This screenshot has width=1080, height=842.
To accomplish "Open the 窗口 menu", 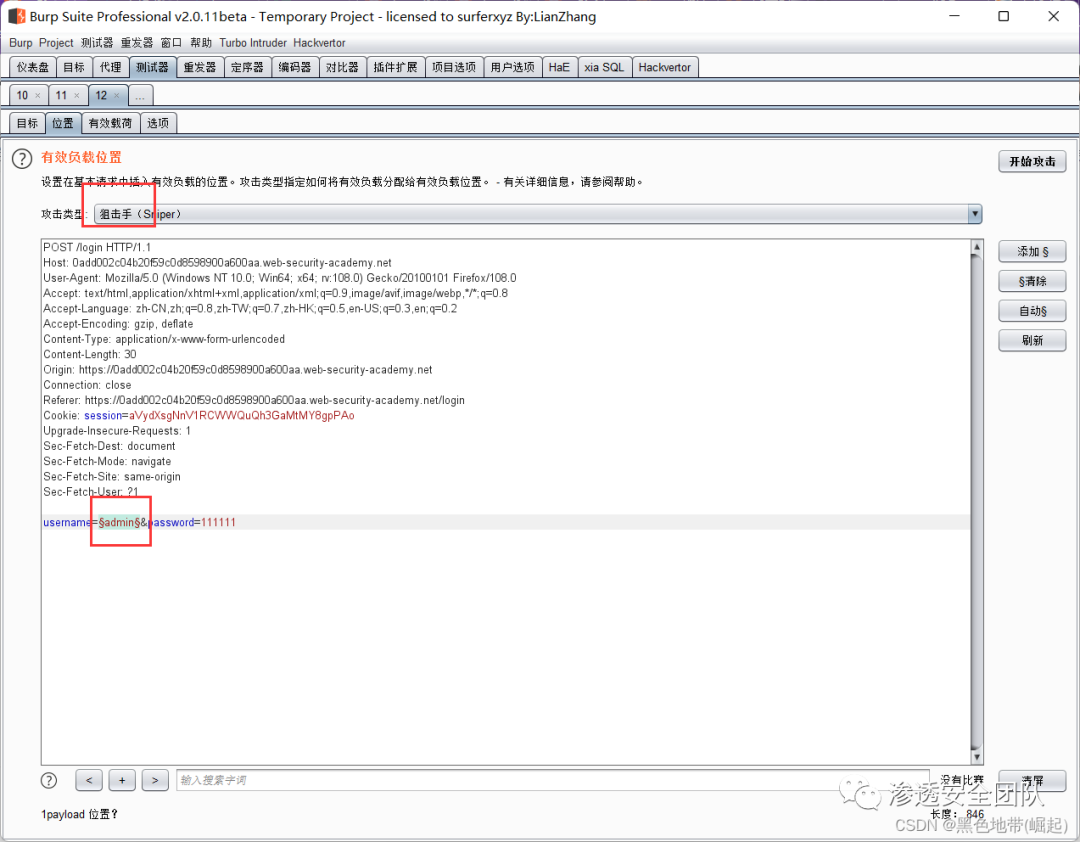I will [x=171, y=43].
